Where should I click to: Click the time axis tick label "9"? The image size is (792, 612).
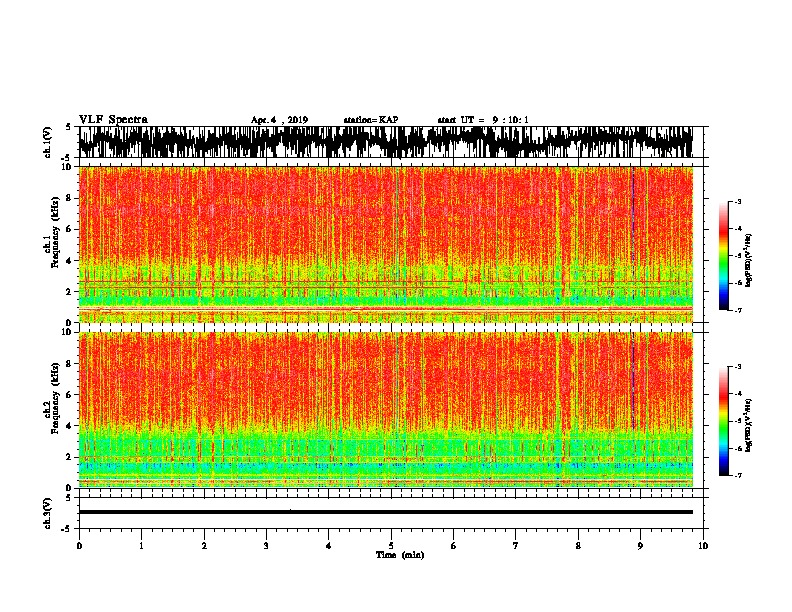[640, 546]
